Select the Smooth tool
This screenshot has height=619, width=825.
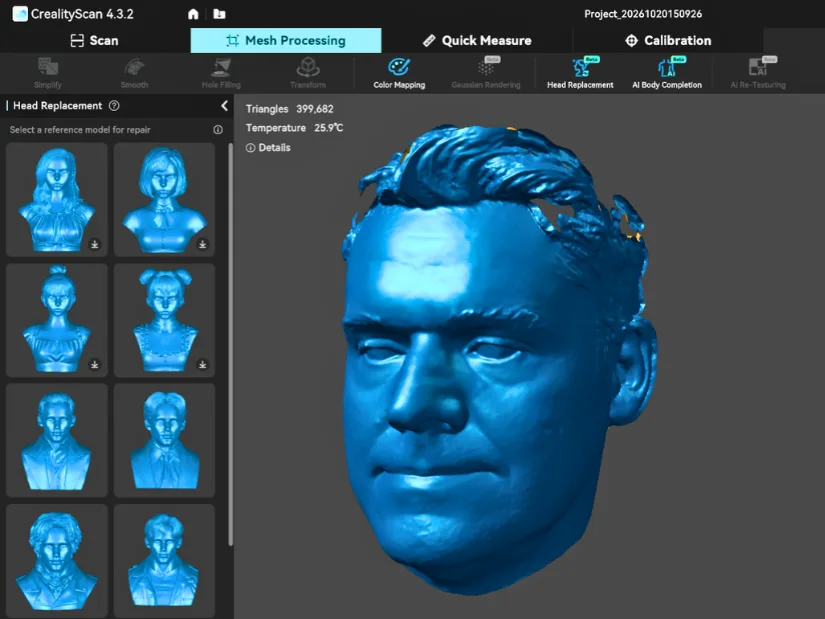[x=134, y=74]
